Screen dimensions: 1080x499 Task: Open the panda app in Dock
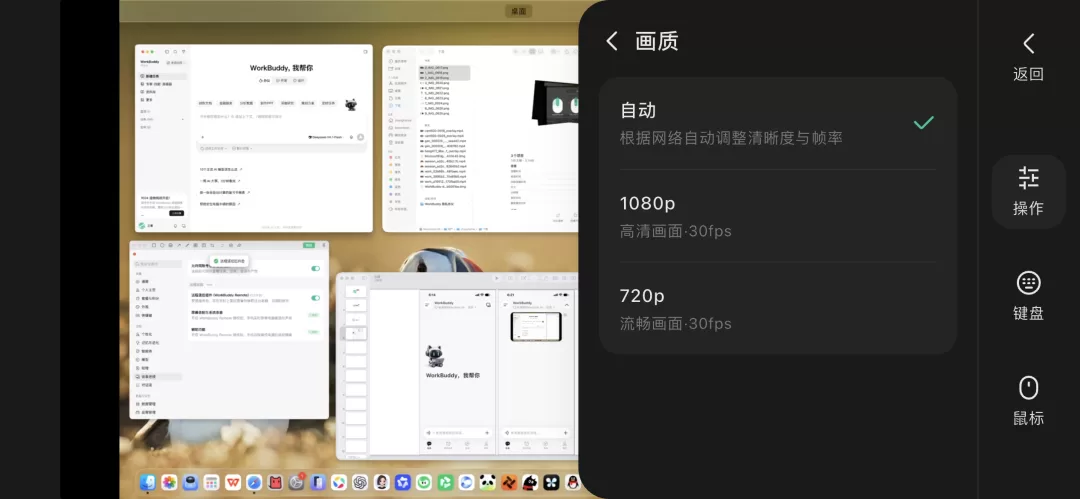point(488,482)
